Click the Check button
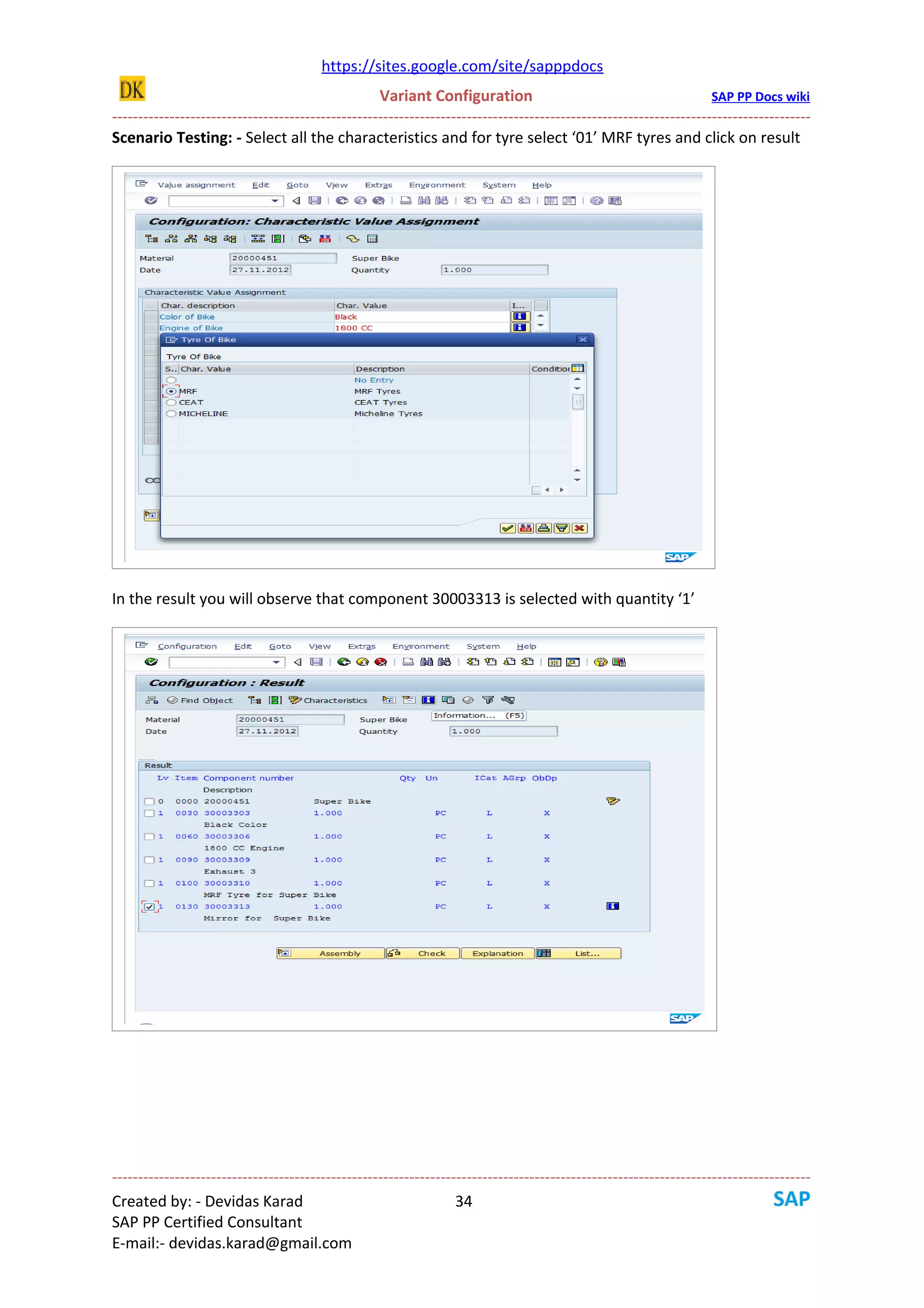This screenshot has width=924, height=1308. (423, 954)
